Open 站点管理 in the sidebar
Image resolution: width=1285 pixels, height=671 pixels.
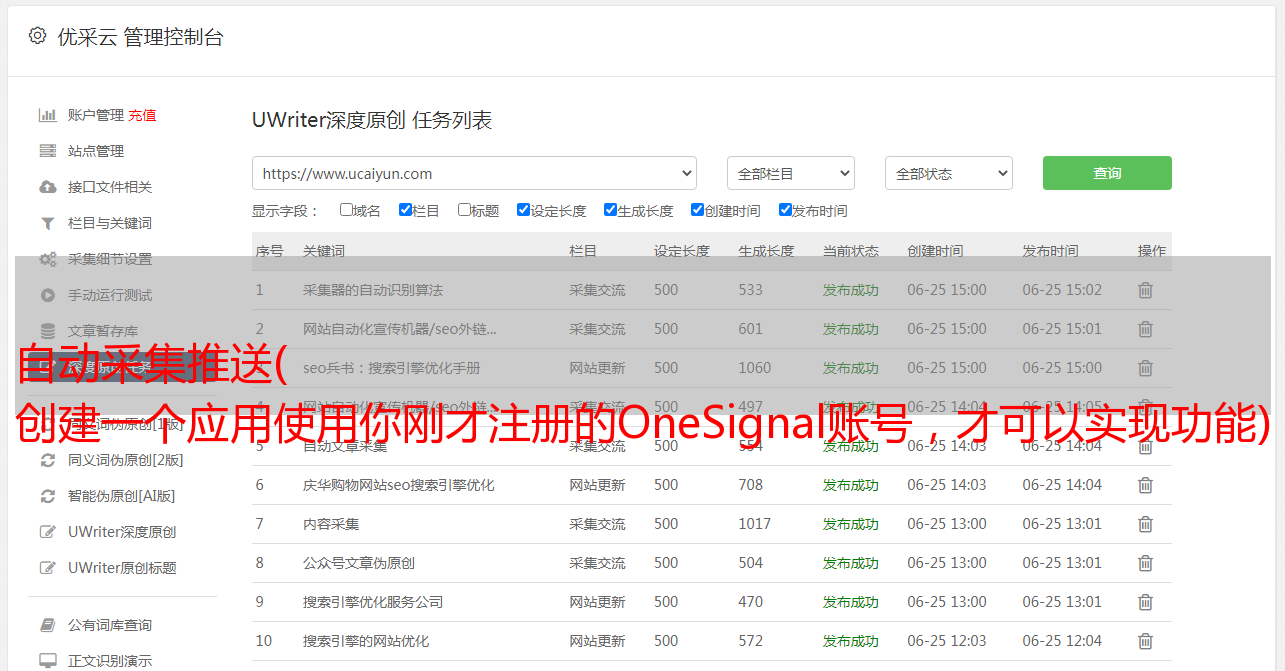[96, 151]
